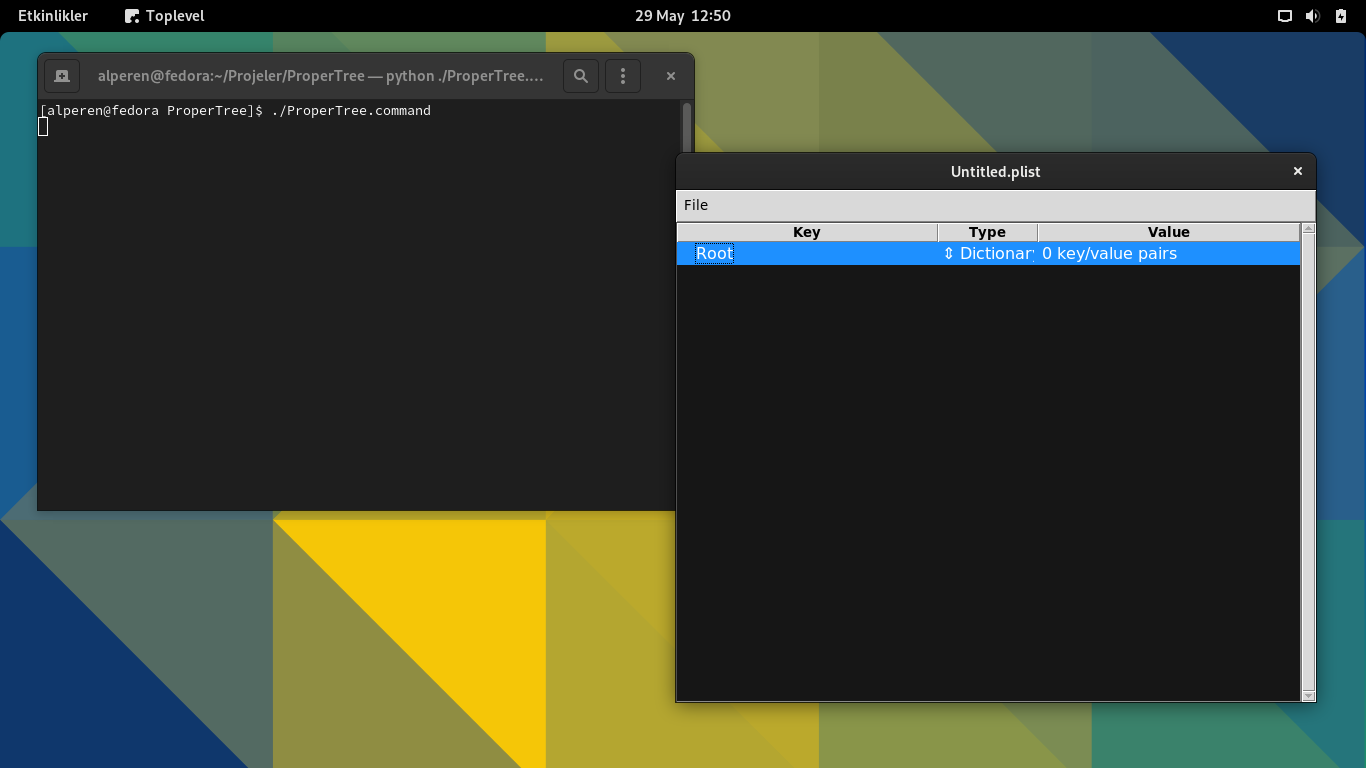The image size is (1366, 768).
Task: Open a new tab in the terminal
Action: point(62,76)
